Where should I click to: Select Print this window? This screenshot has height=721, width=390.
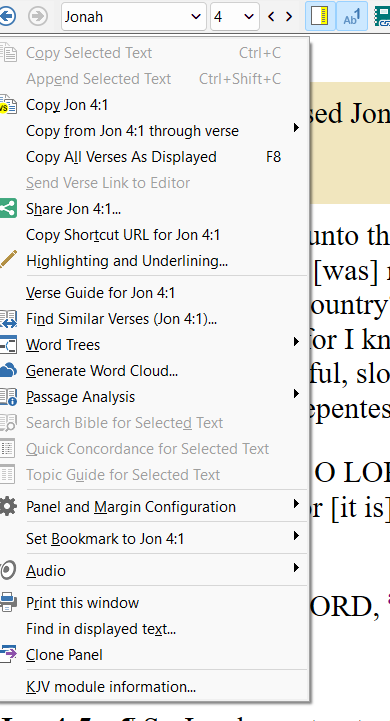point(154,603)
